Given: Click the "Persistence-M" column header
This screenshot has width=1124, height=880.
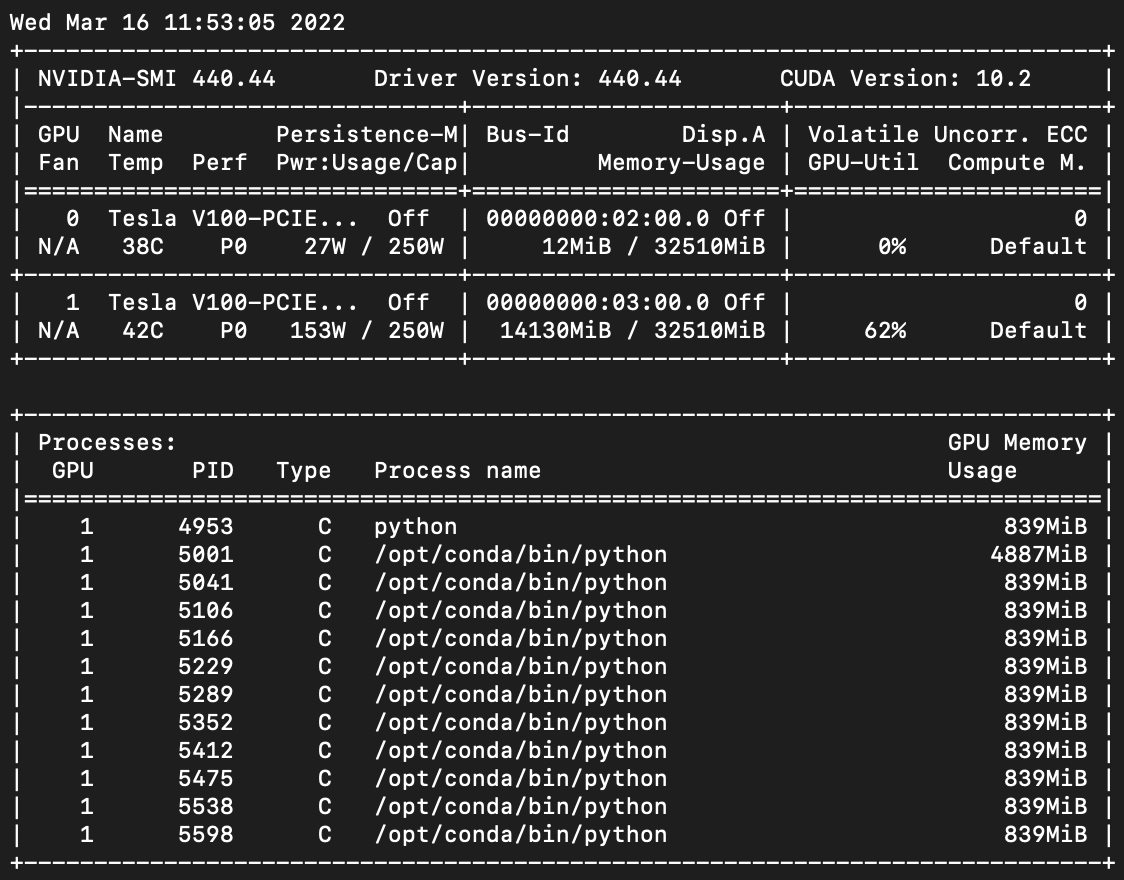Looking at the screenshot, I should 367,134.
